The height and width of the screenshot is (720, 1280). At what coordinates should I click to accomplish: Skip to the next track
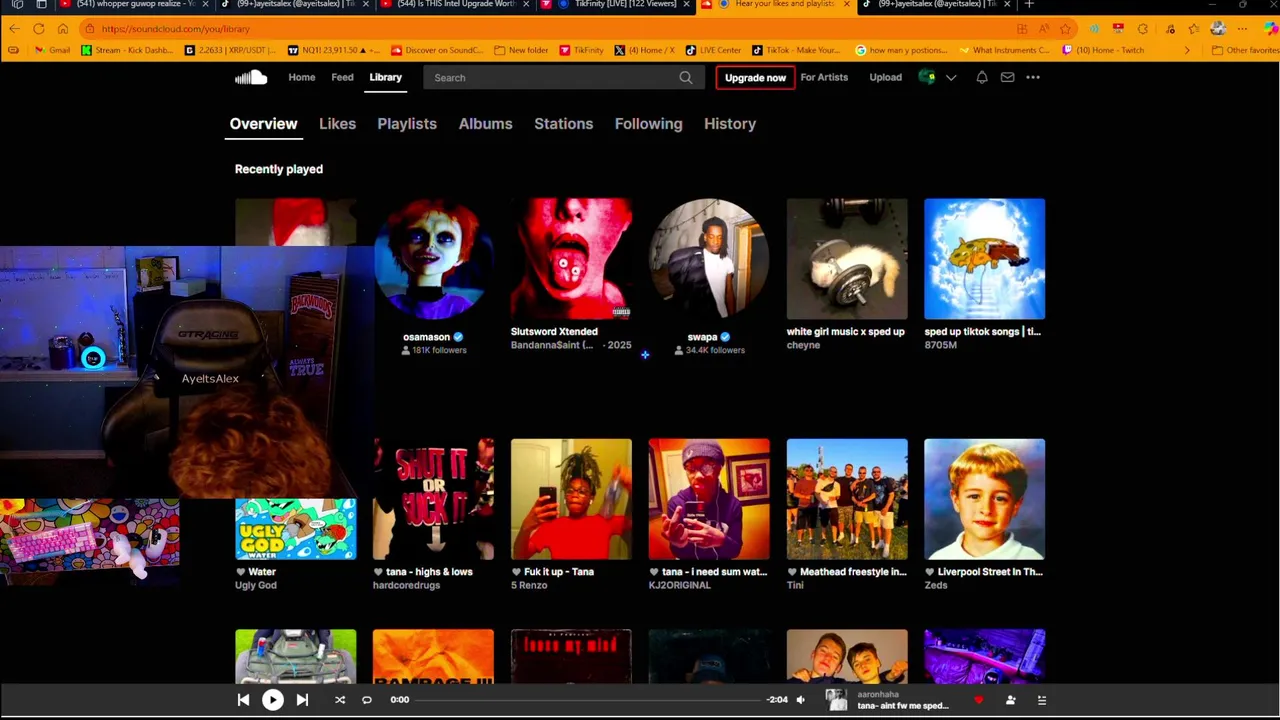302,700
